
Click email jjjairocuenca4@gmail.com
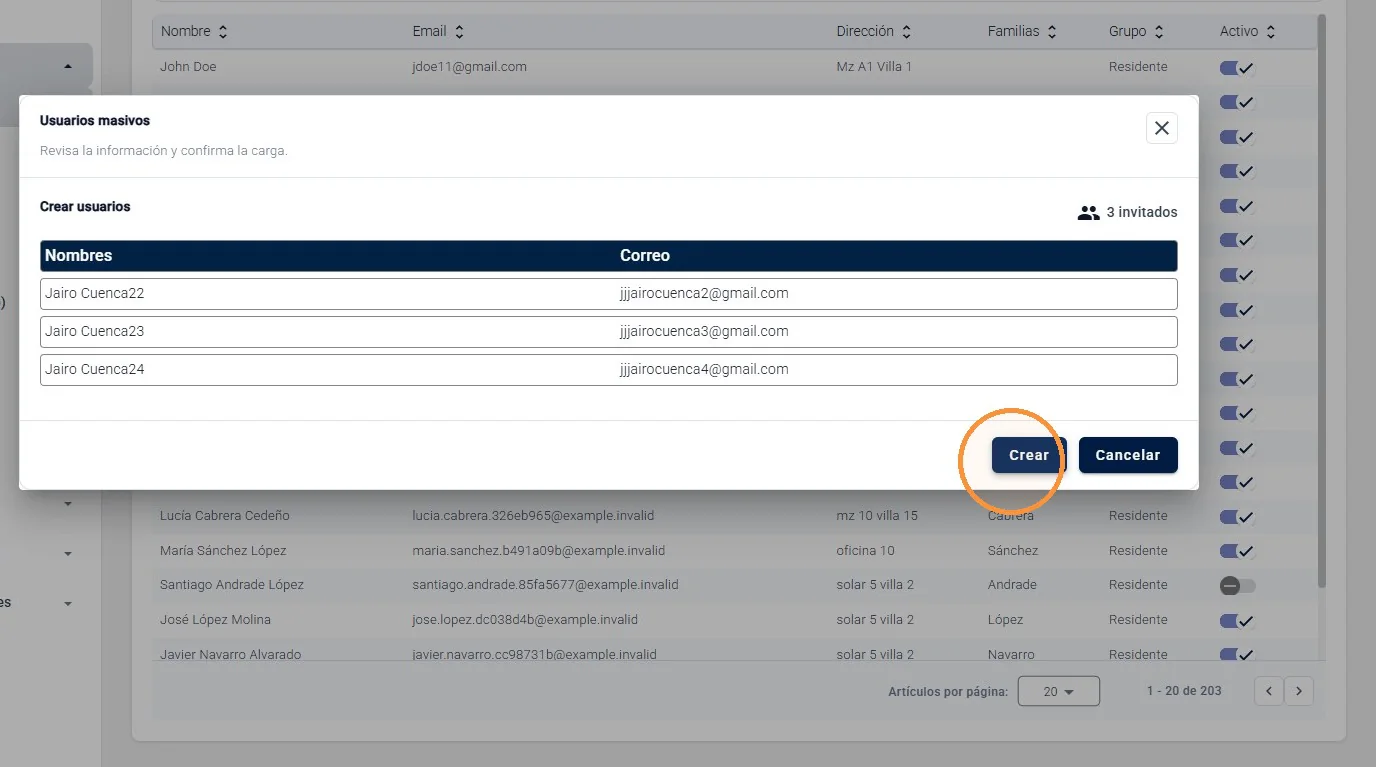coord(704,370)
